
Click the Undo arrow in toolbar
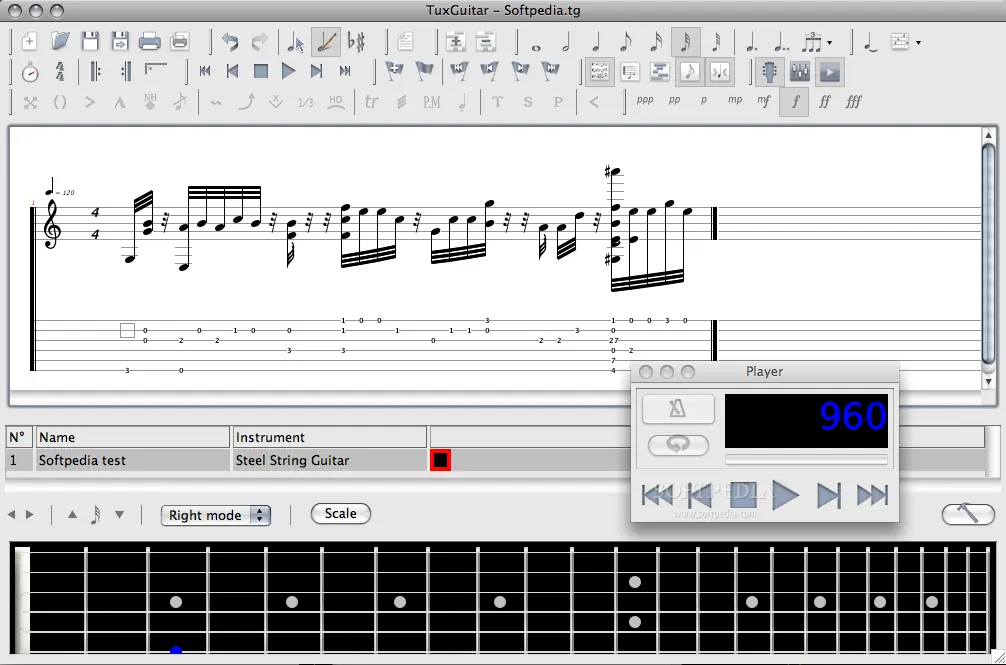click(230, 42)
